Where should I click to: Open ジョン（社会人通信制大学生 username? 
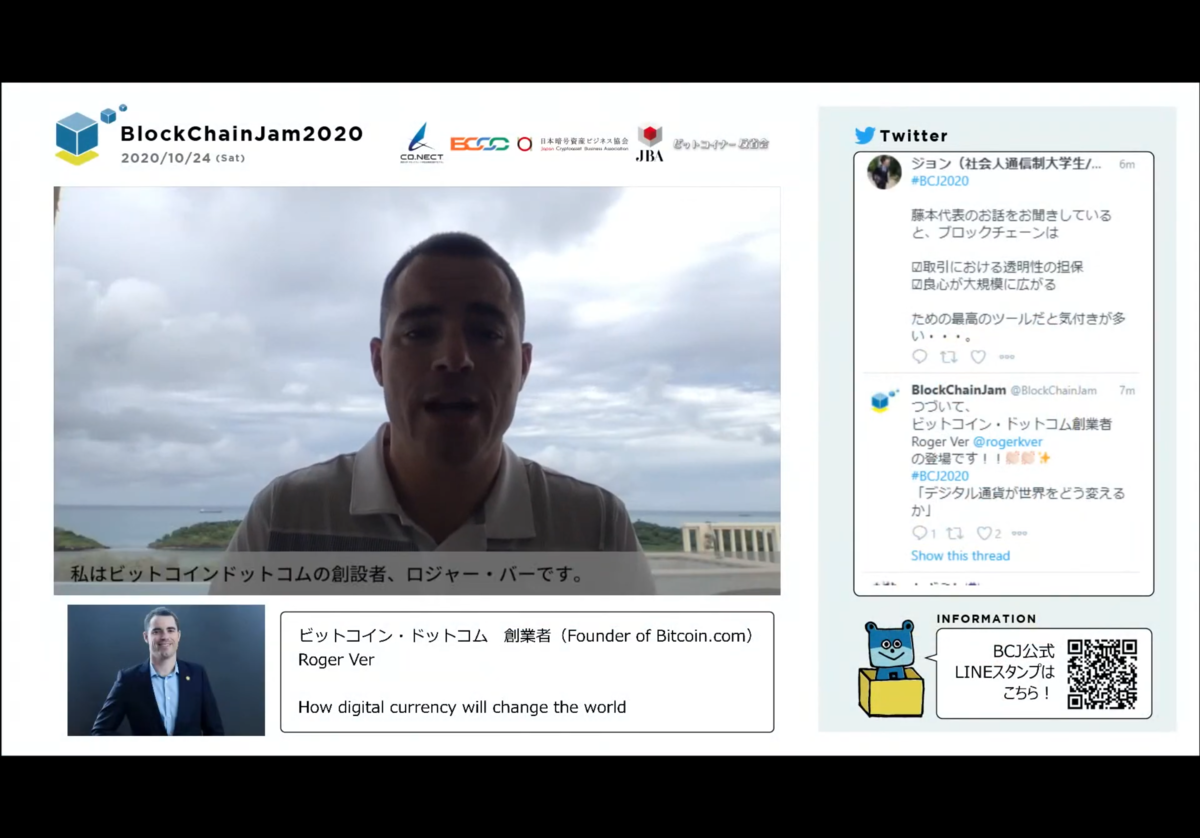(x=1006, y=163)
